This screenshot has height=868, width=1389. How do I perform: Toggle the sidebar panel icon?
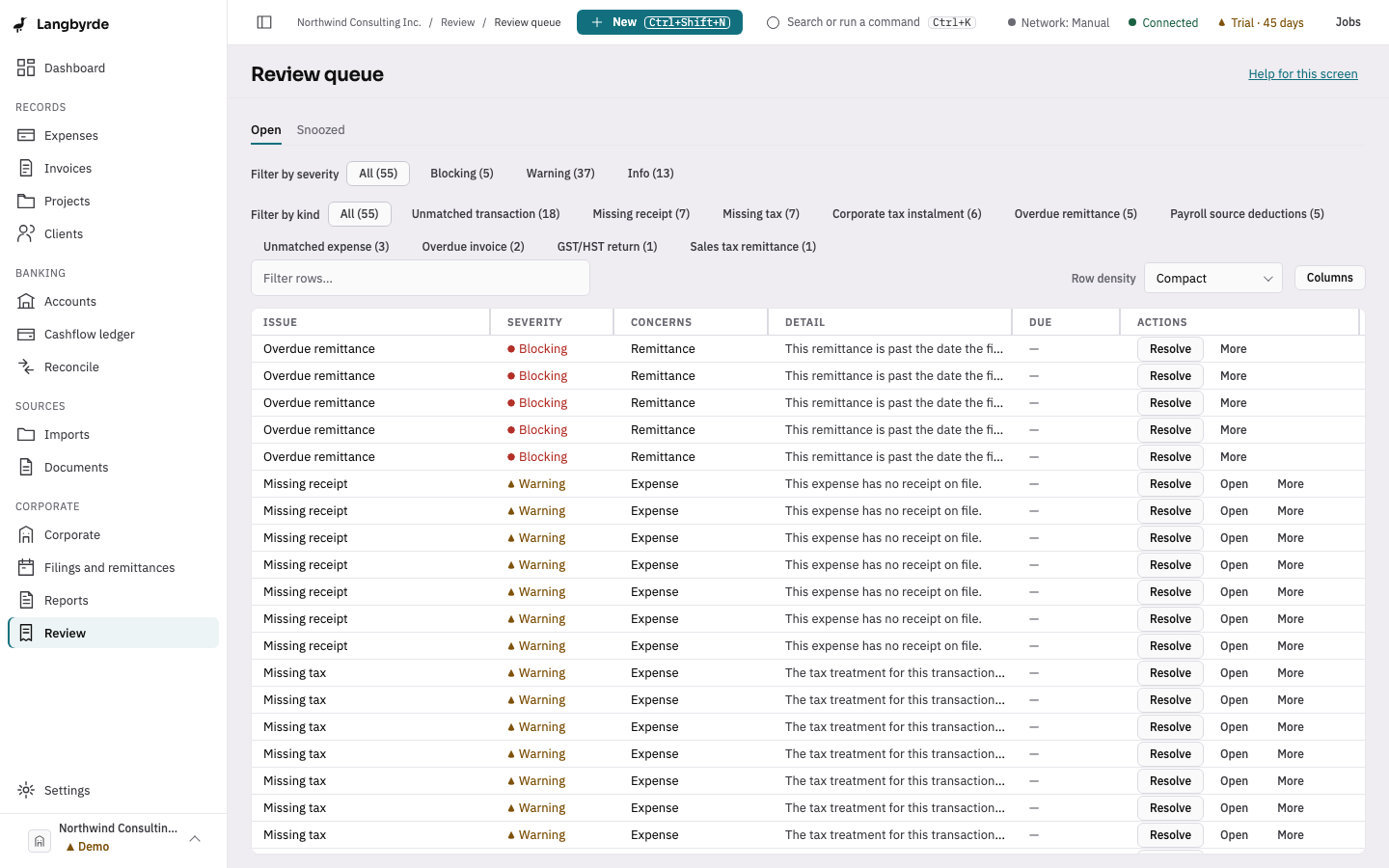click(x=264, y=22)
